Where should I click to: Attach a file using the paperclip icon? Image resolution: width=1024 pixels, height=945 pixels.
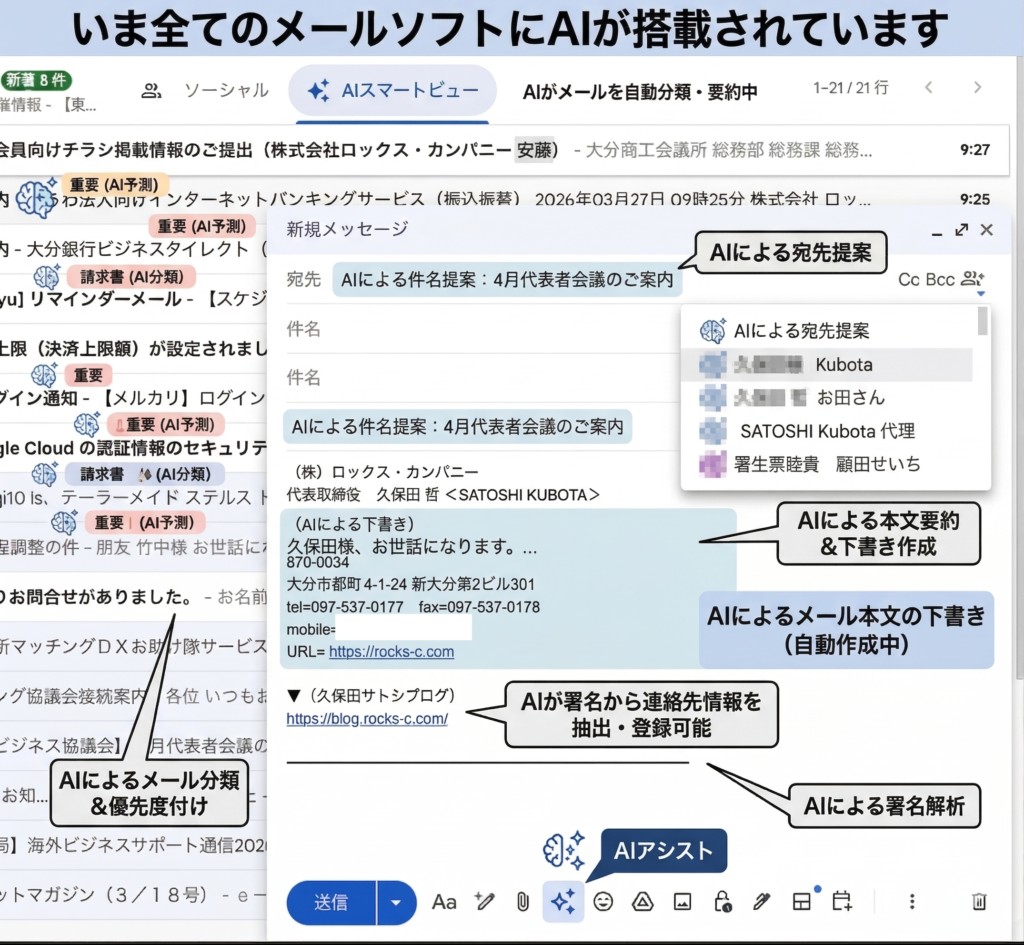[522, 902]
